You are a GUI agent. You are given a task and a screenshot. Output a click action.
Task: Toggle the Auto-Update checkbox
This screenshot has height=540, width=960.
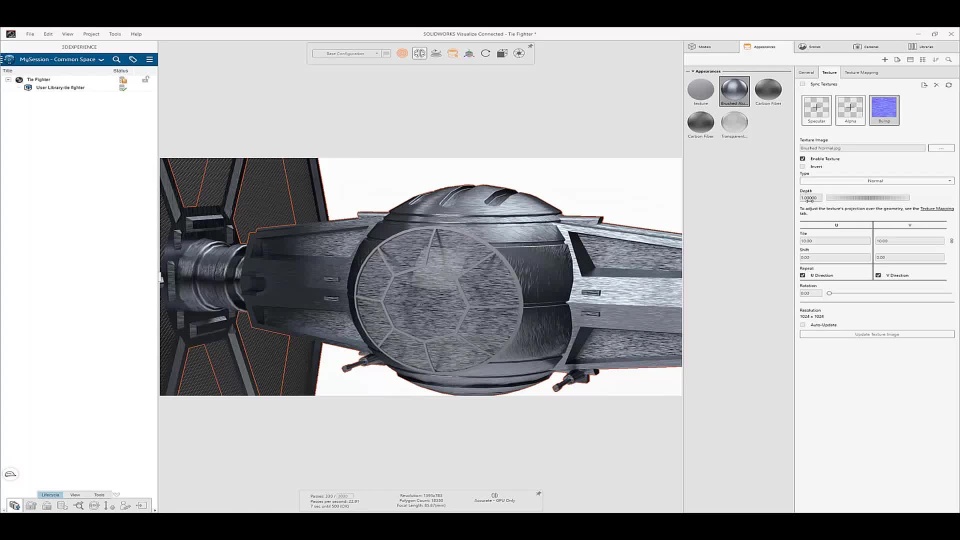(802, 324)
